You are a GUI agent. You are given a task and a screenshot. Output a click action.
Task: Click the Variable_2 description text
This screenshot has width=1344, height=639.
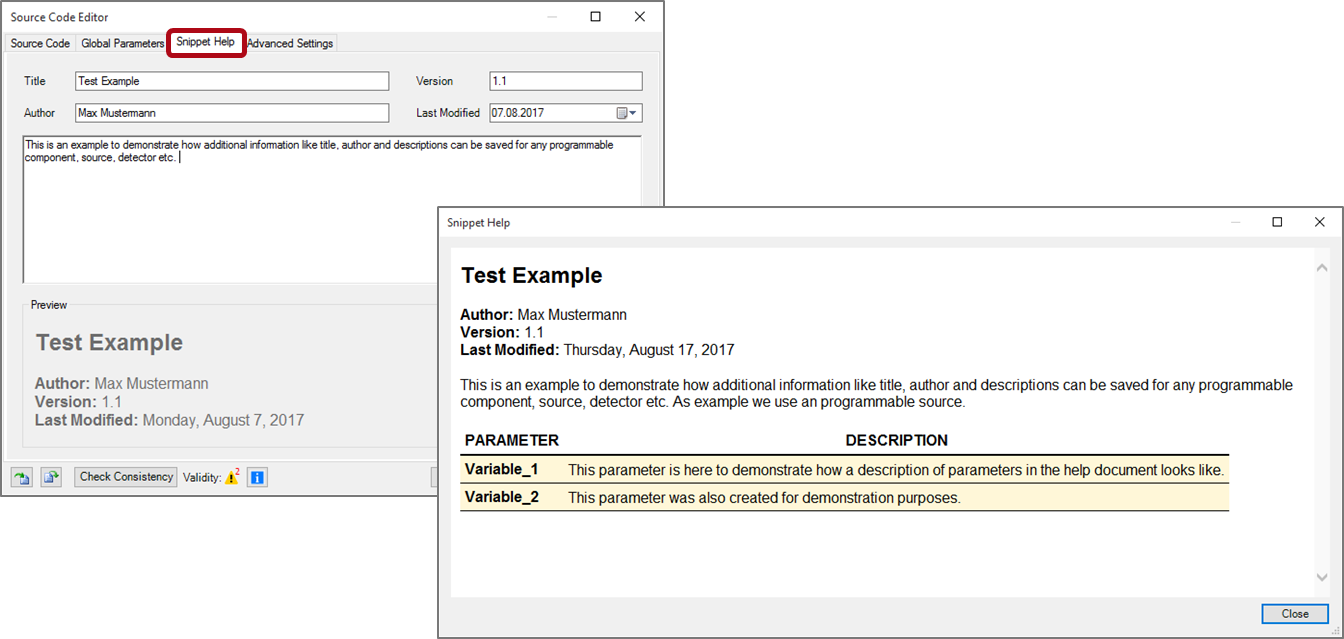point(764,498)
